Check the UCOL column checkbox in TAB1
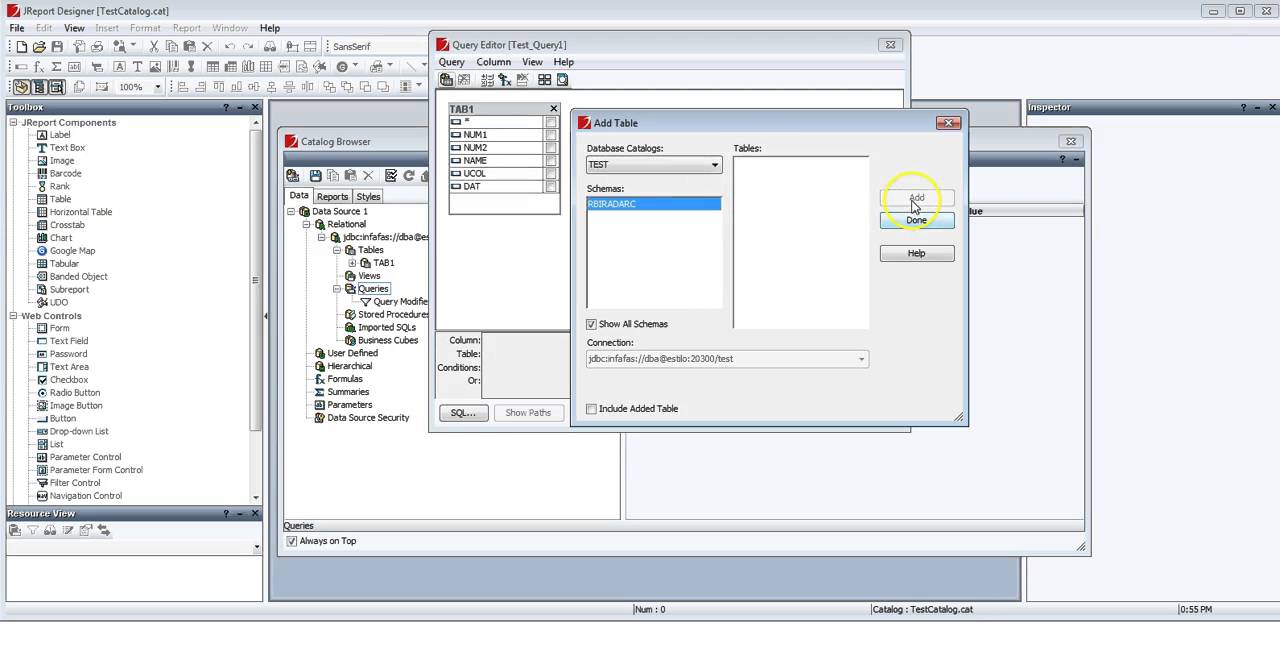 [550, 174]
